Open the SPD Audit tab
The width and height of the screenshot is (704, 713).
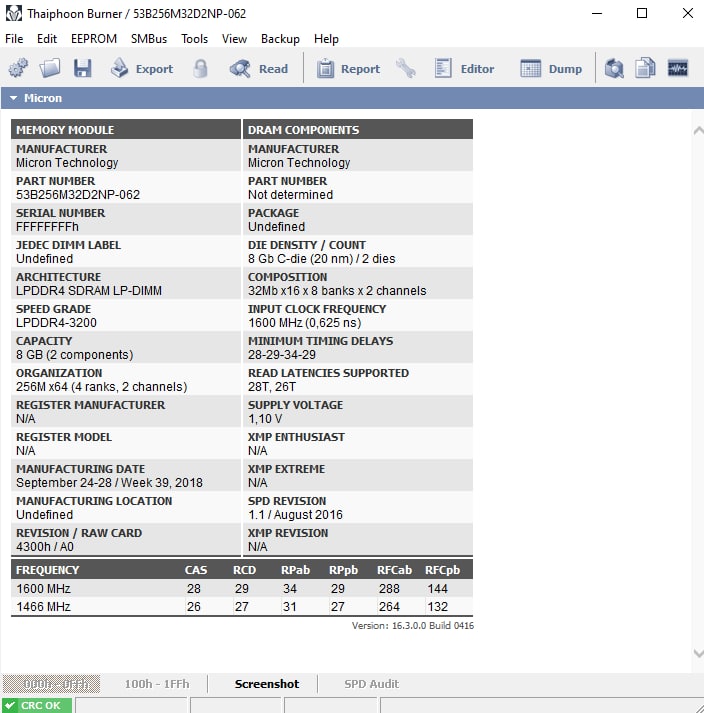coord(371,684)
